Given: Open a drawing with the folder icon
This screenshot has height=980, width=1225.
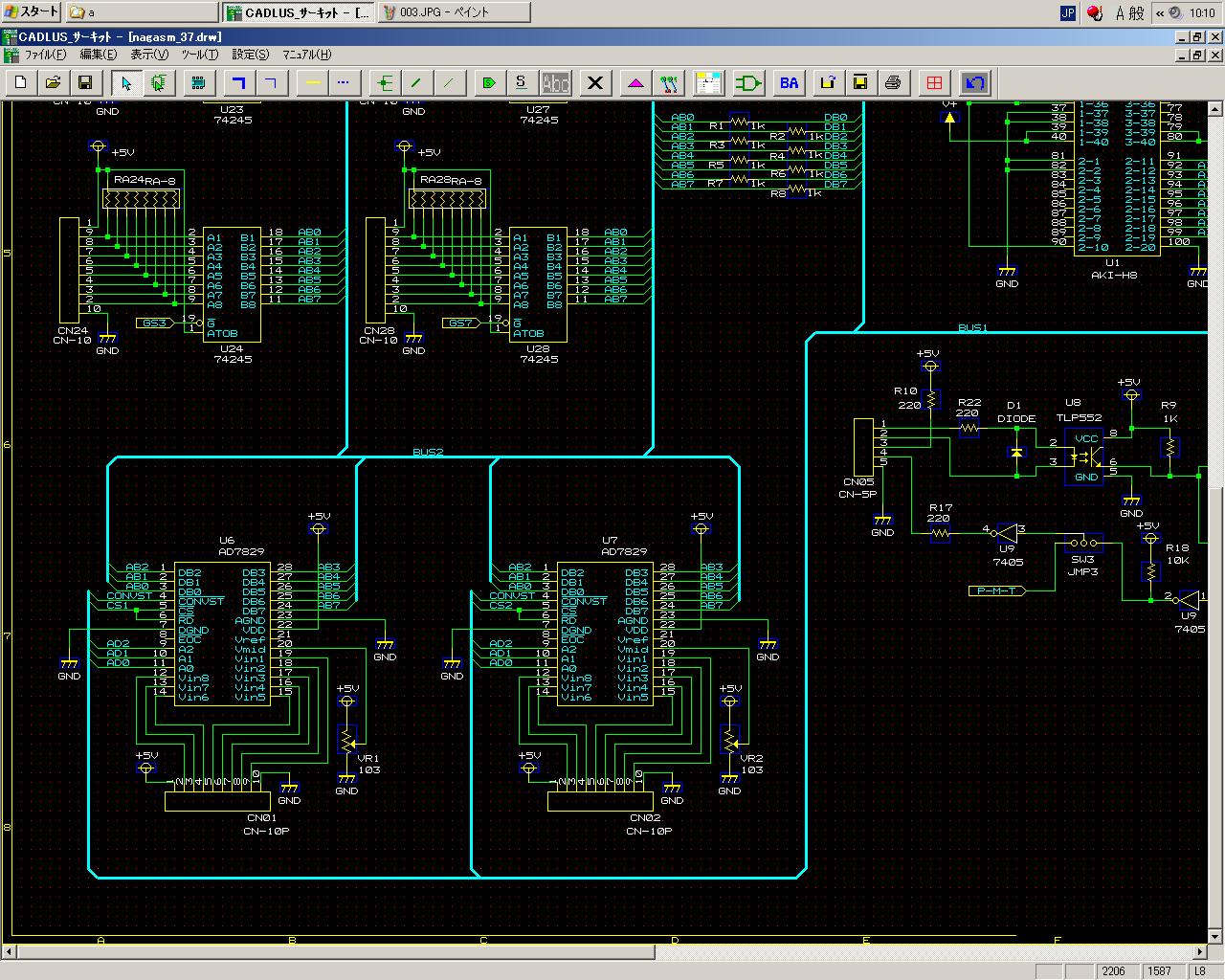Looking at the screenshot, I should 54,83.
